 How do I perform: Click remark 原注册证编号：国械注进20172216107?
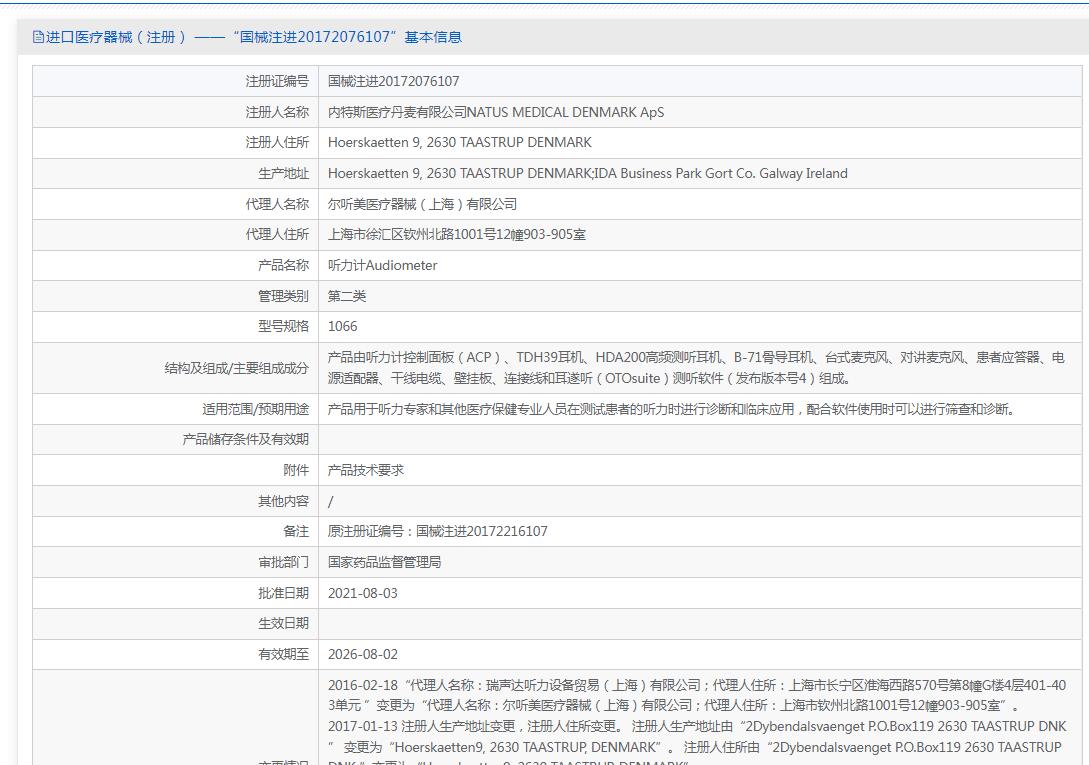438,532
